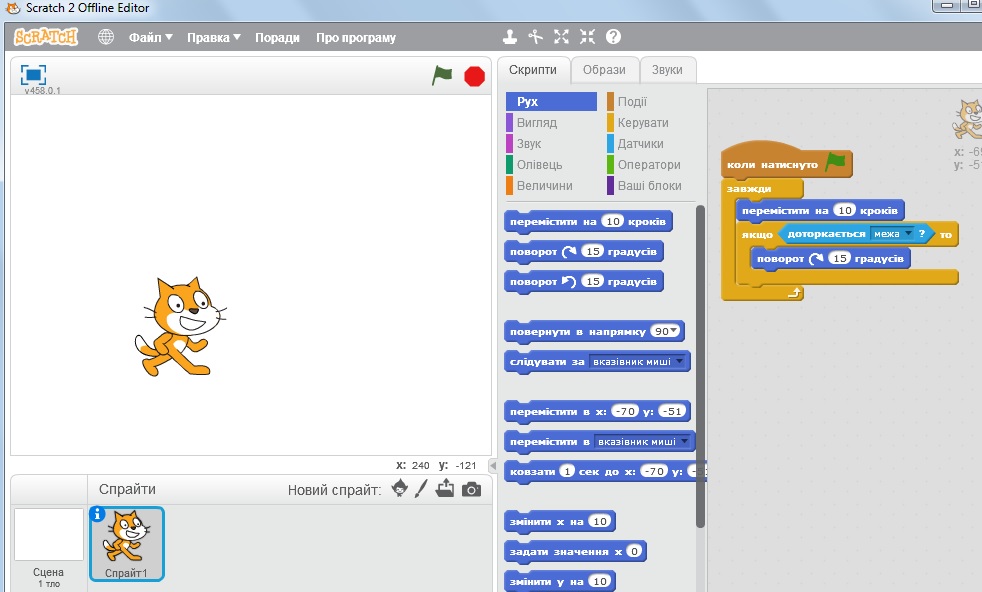The height and width of the screenshot is (592, 982).
Task: Click steps field in script's перемістити block
Action: [845, 210]
